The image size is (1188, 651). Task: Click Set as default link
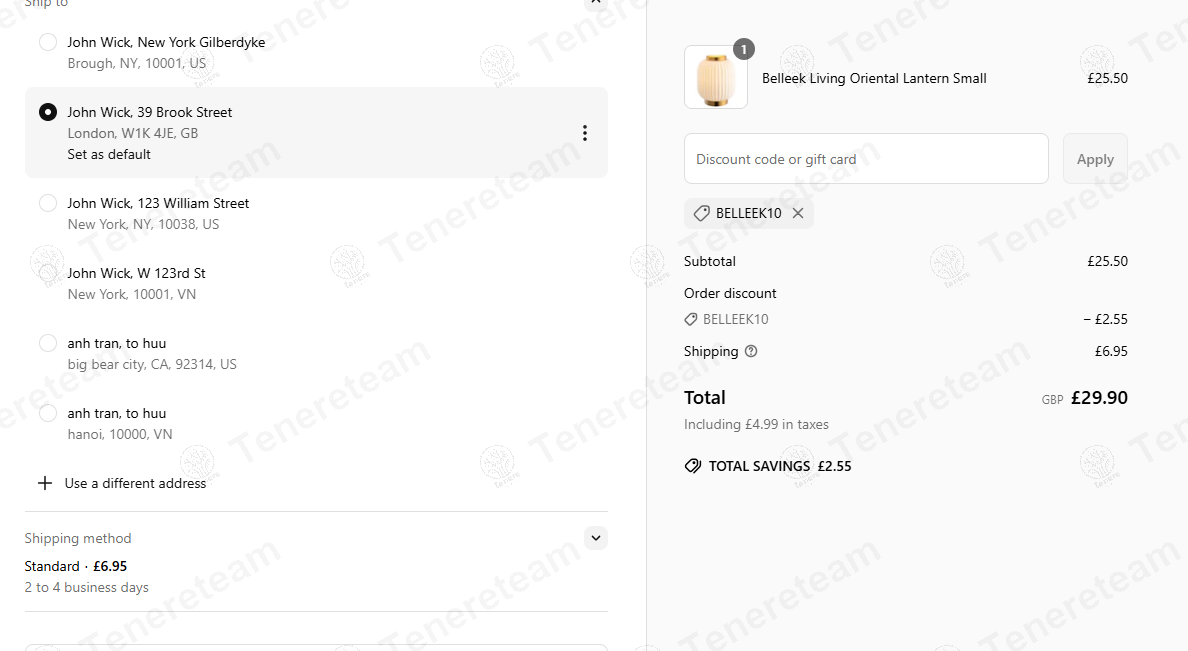(x=109, y=155)
